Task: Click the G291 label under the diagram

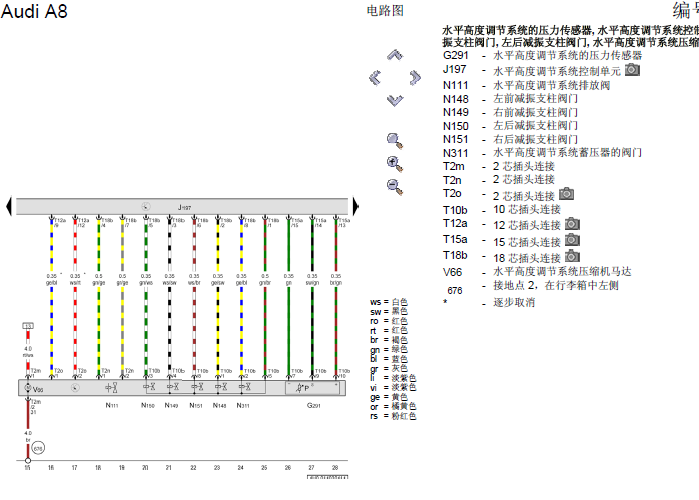Action: tap(314, 406)
